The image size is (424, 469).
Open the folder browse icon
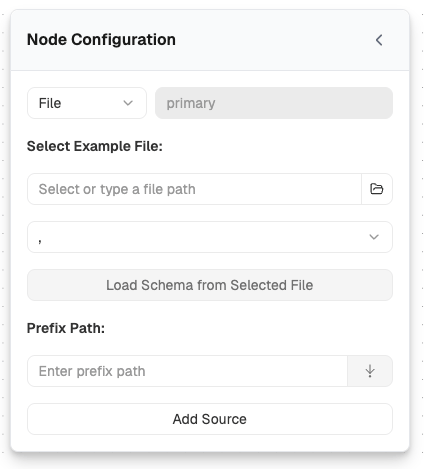tap(377, 189)
